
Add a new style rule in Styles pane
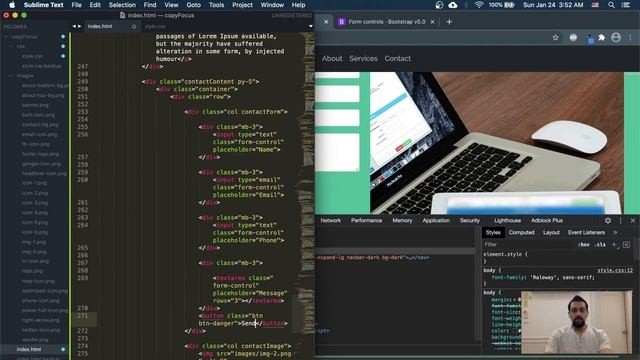pyautogui.click(x=614, y=244)
